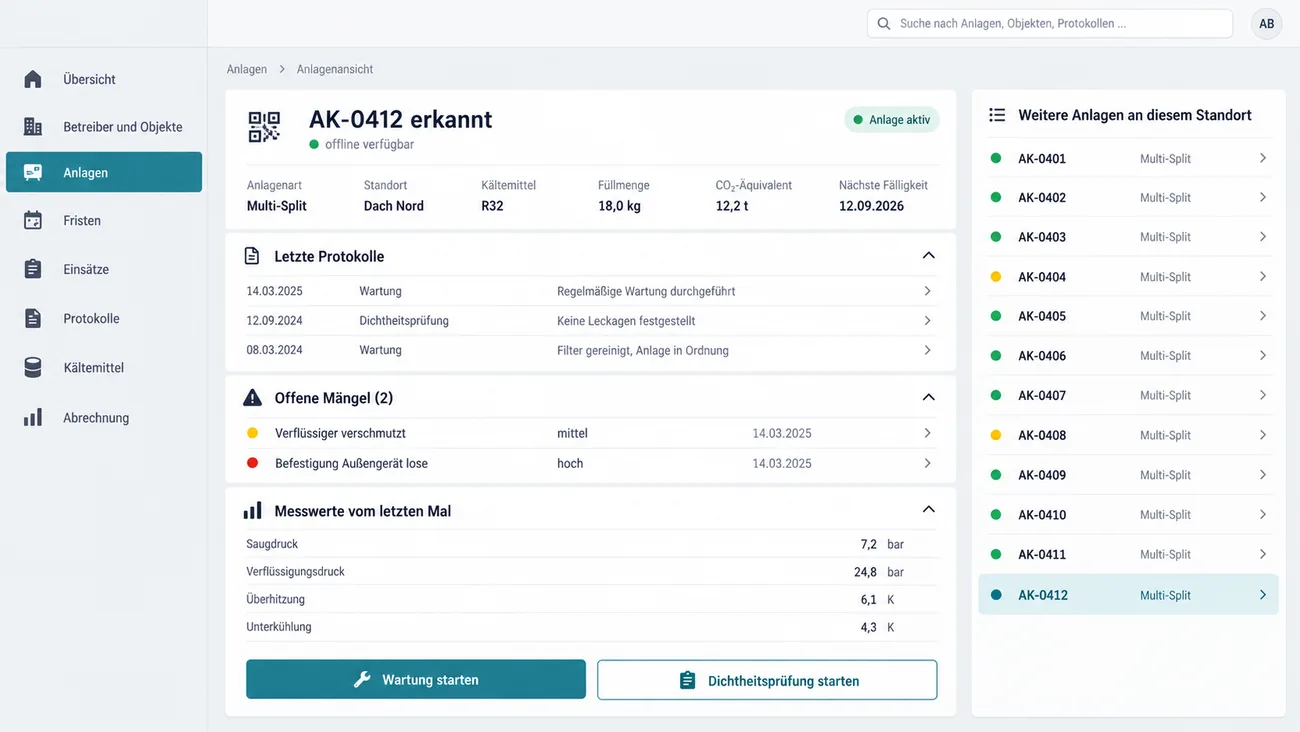Click the warning triangle icon for Offene Mängel
Screen dimensions: 1300x732
[253, 398]
